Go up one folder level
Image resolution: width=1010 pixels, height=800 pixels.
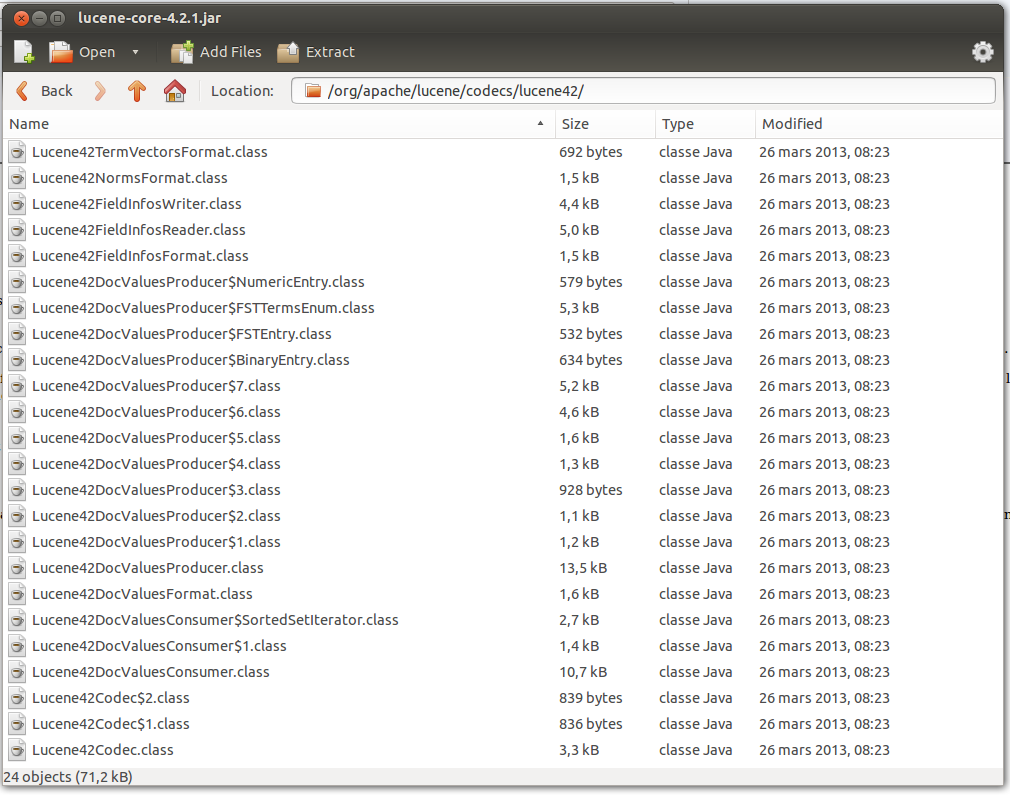pos(137,91)
